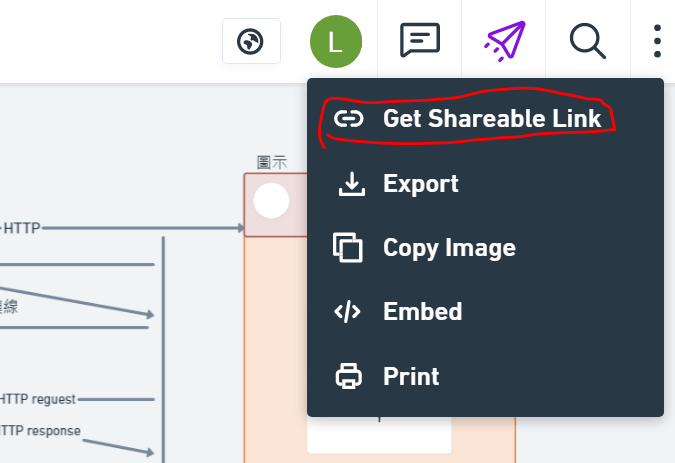Open search with the magnifying glass icon
This screenshot has width=675, height=463.
tap(588, 41)
